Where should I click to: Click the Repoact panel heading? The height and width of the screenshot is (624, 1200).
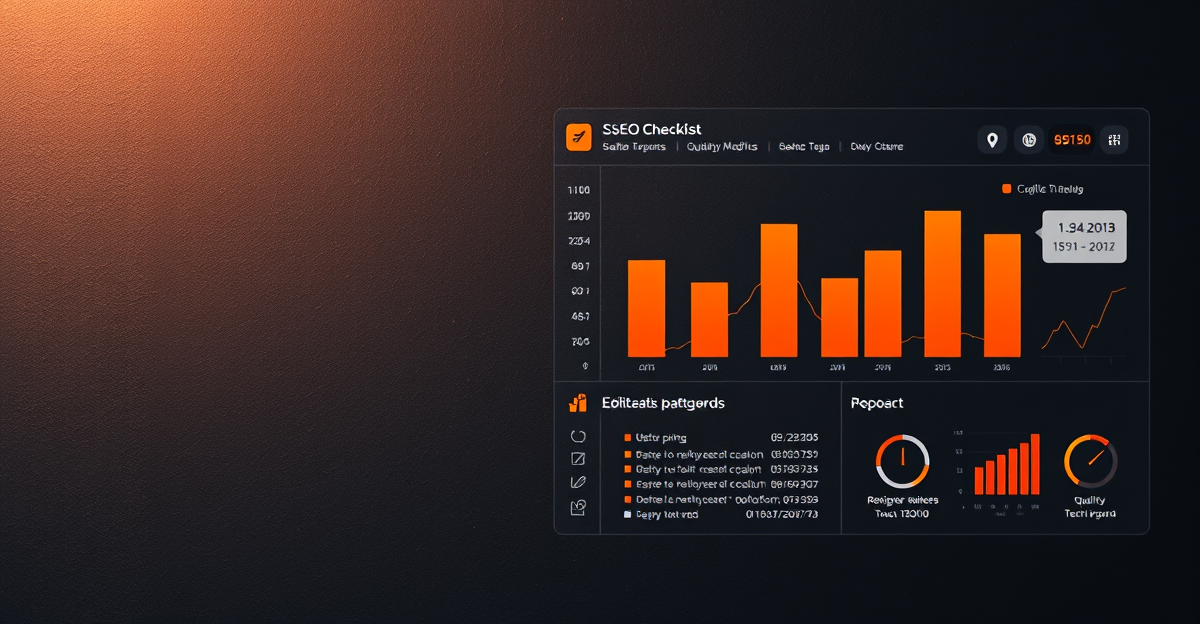pos(877,403)
